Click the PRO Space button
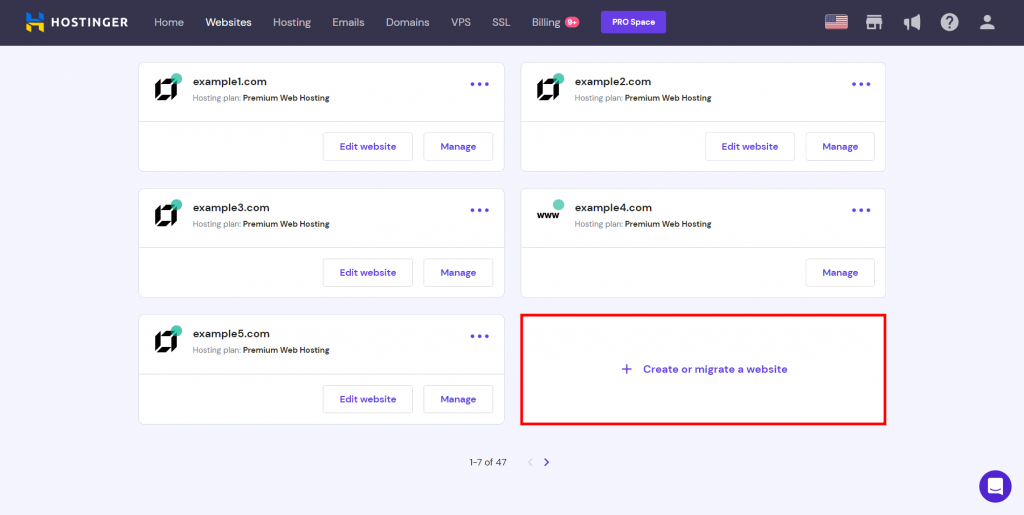Viewport: 1024px width, 515px height. point(633,22)
